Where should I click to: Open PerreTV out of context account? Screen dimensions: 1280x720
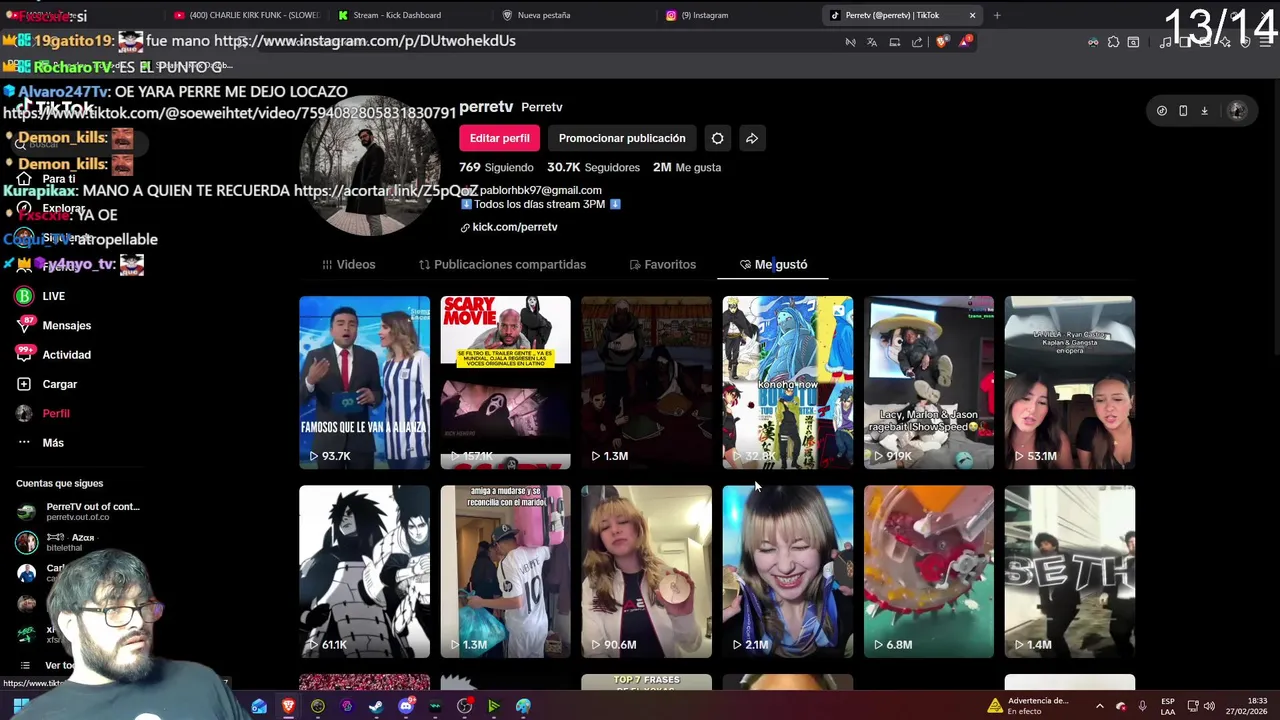[x=78, y=511]
